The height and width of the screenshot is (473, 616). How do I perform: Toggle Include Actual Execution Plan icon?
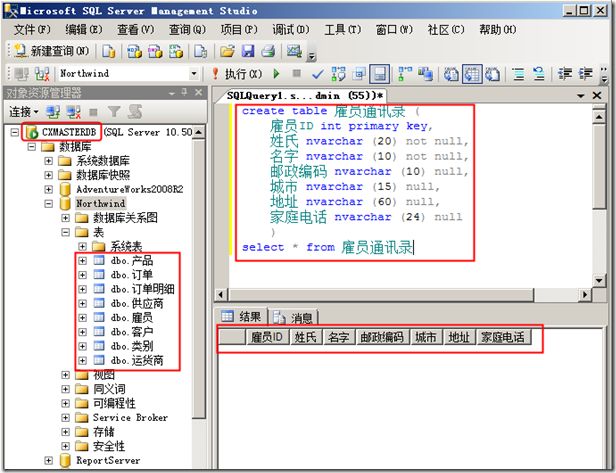click(405, 74)
